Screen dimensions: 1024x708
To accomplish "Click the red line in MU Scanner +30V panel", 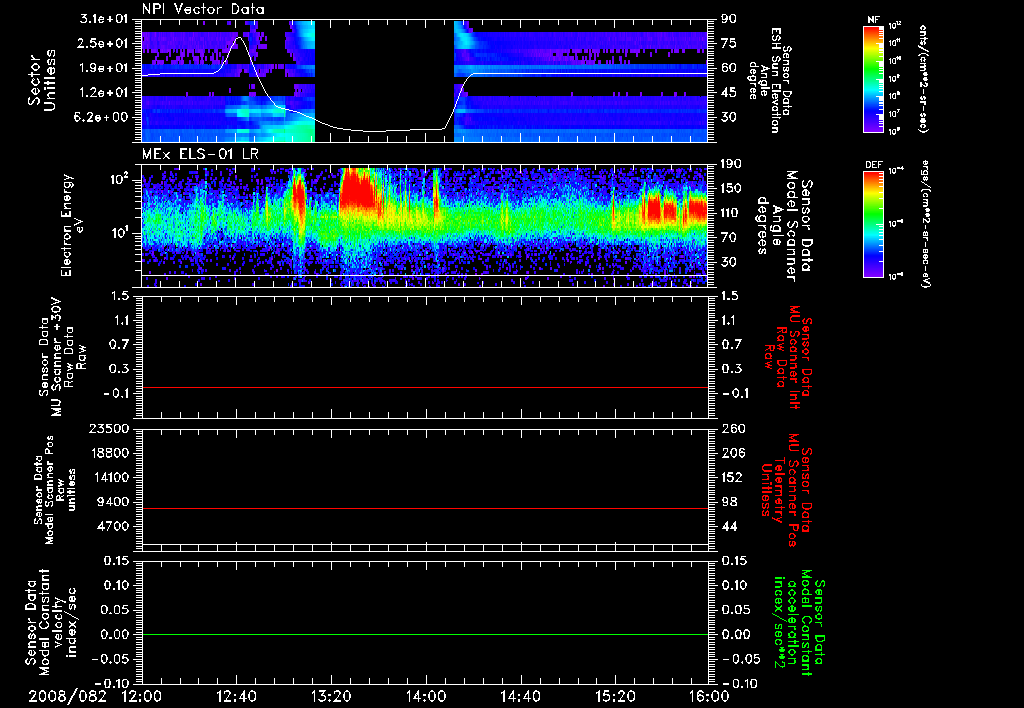I will click(x=425, y=387).
